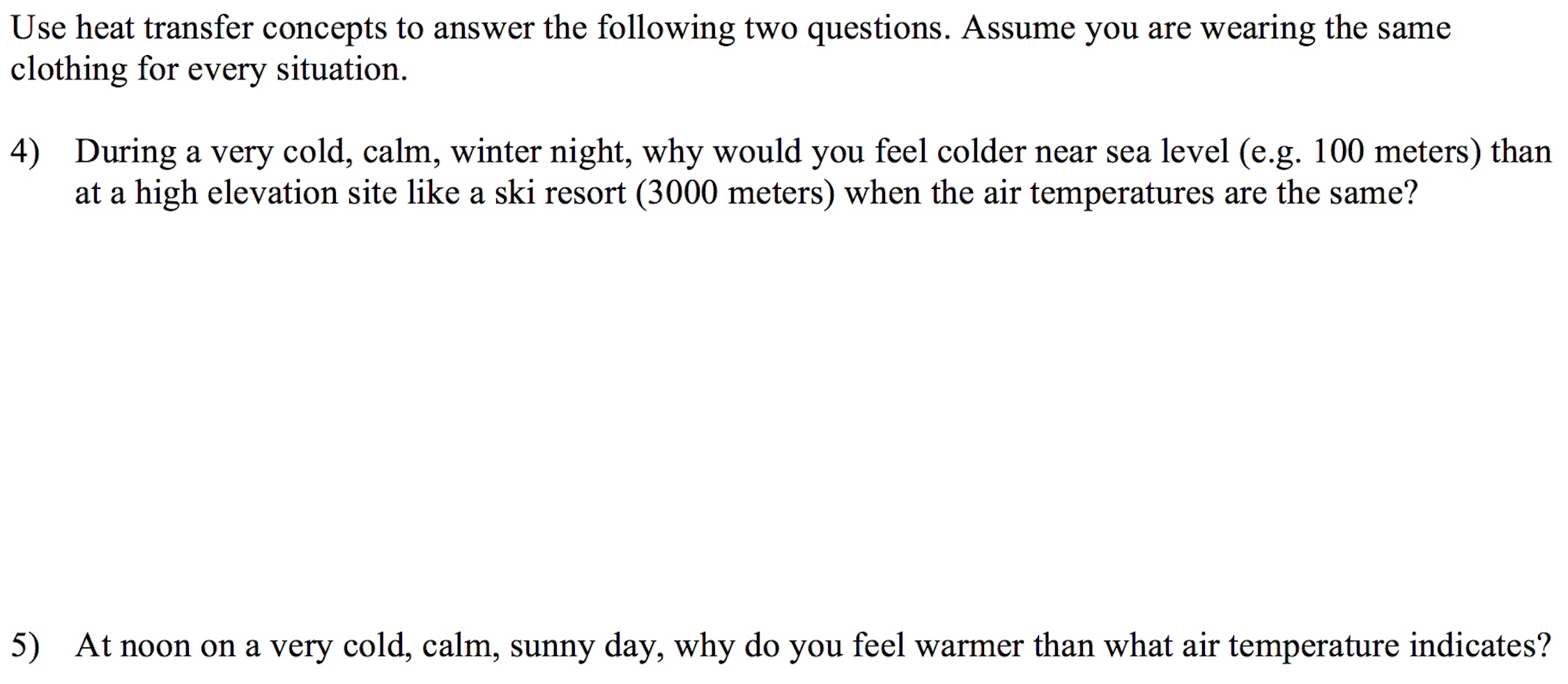The height and width of the screenshot is (684, 1568).
Task: Click the text '100 meters' in question 4
Action: [x=1392, y=152]
